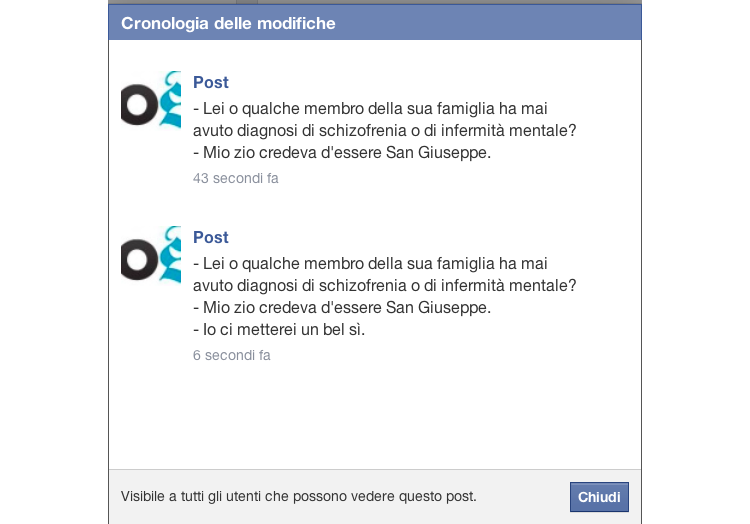Click "Mio zio credeva" line in the second entry
Viewport: 750px width, 524px height.
coord(342,308)
